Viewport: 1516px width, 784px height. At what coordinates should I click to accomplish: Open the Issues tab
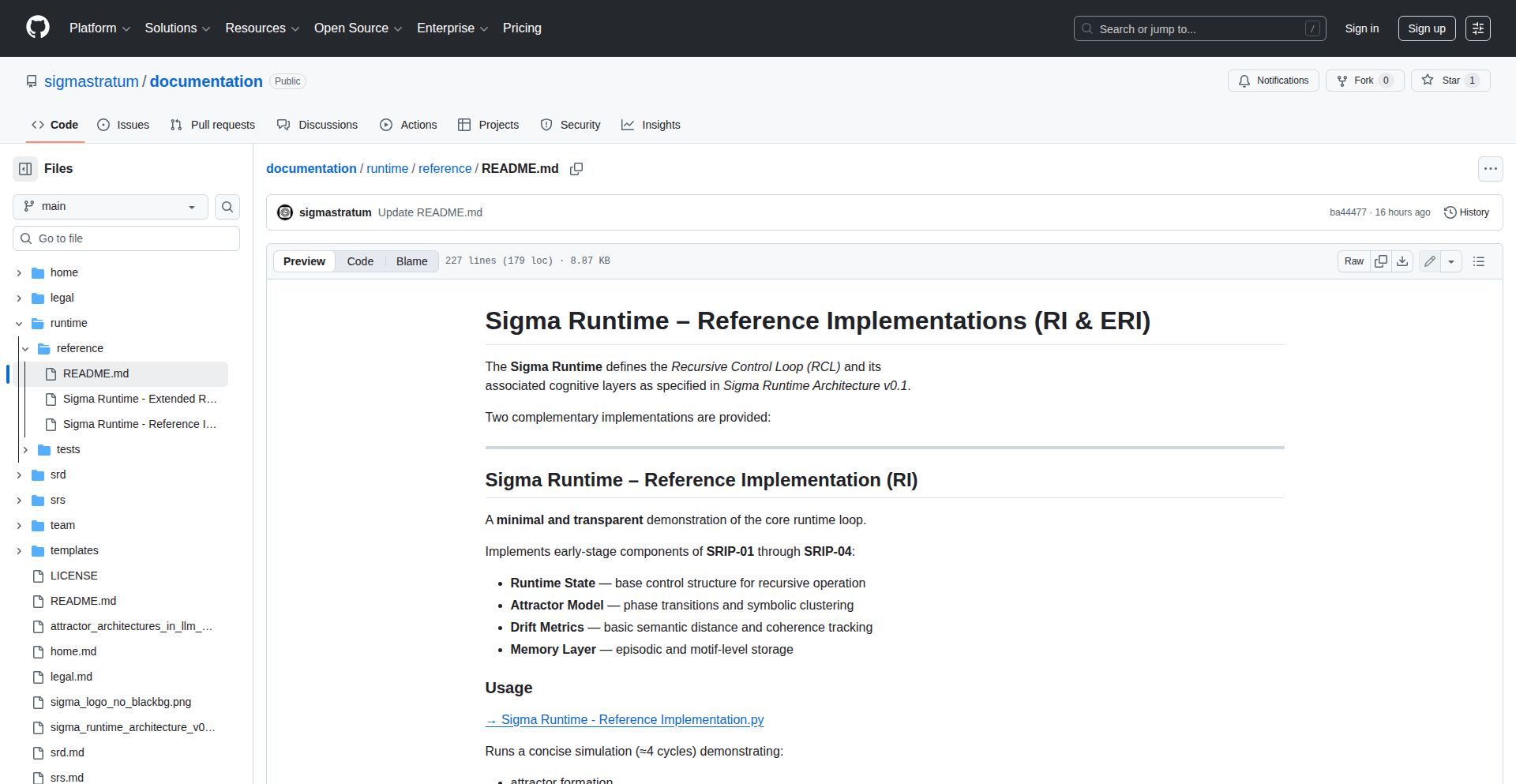(123, 125)
